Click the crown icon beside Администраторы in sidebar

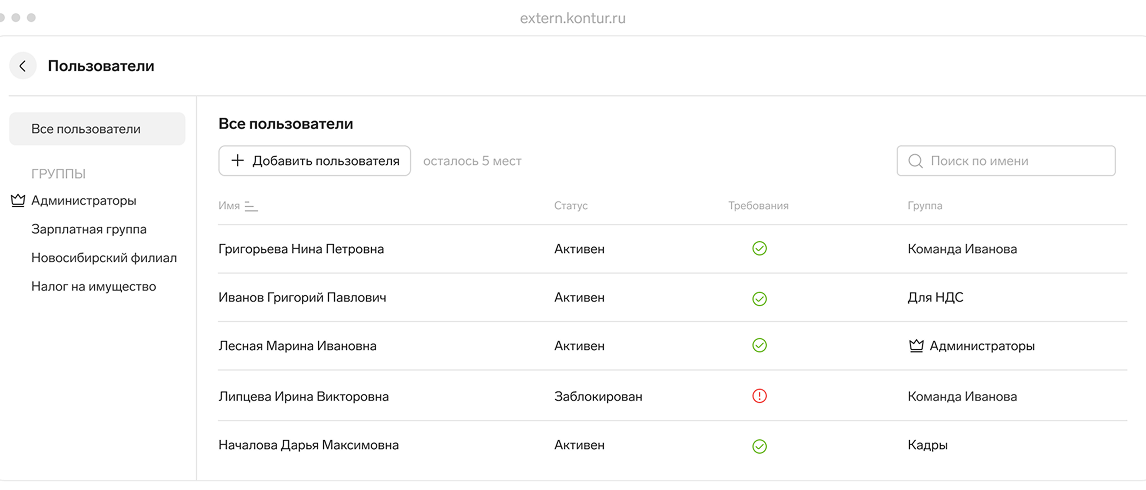pos(17,201)
